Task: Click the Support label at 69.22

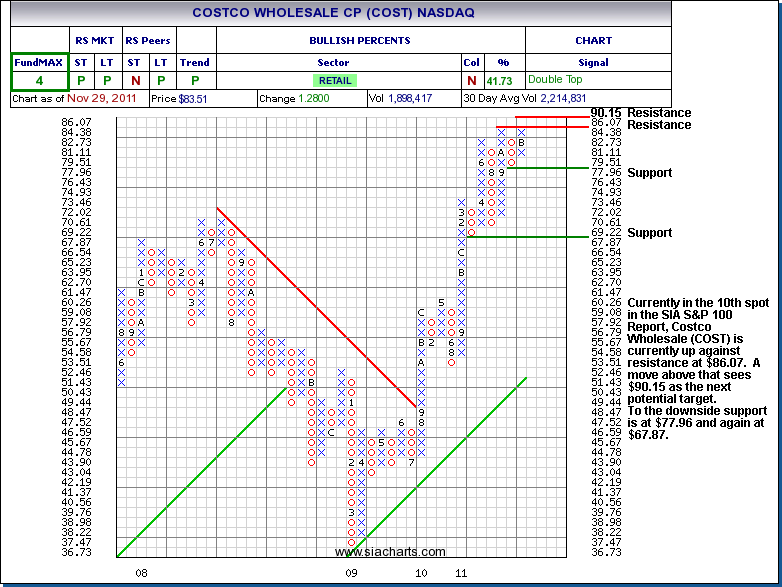Action: [649, 233]
